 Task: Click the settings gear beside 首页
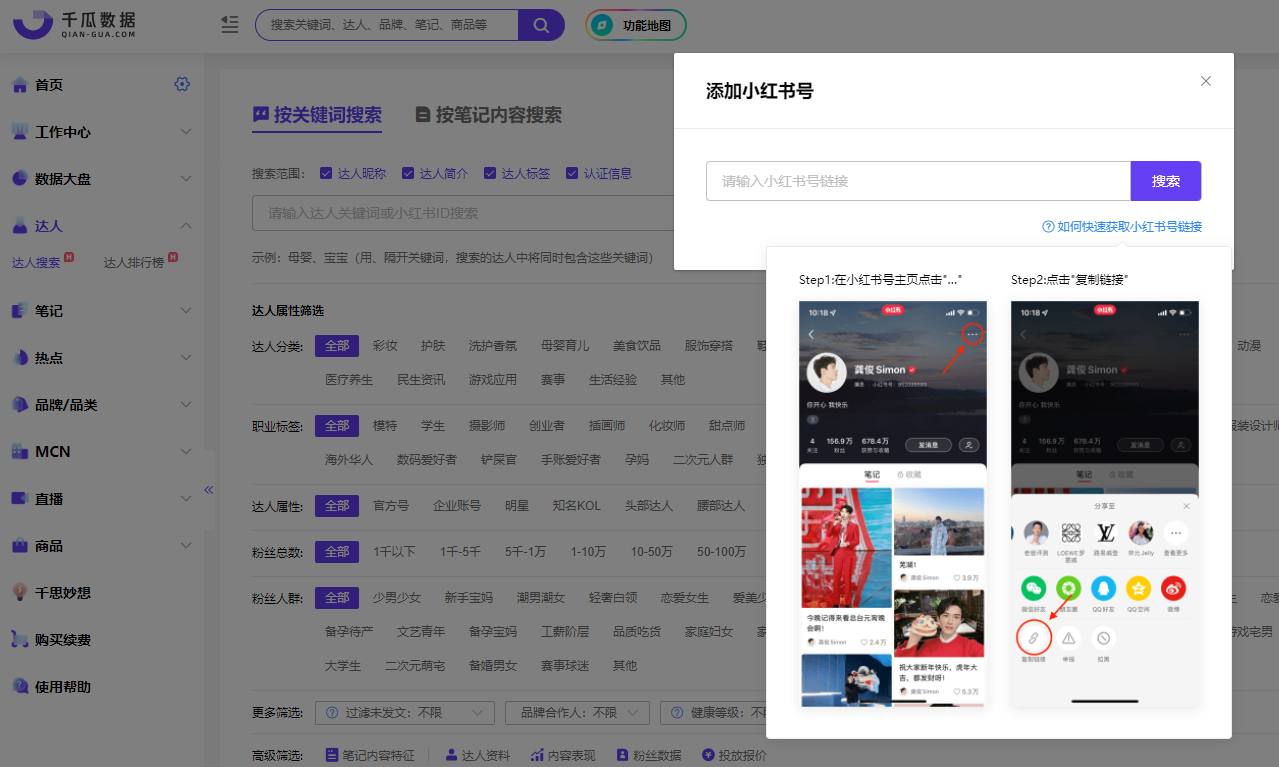tap(182, 84)
